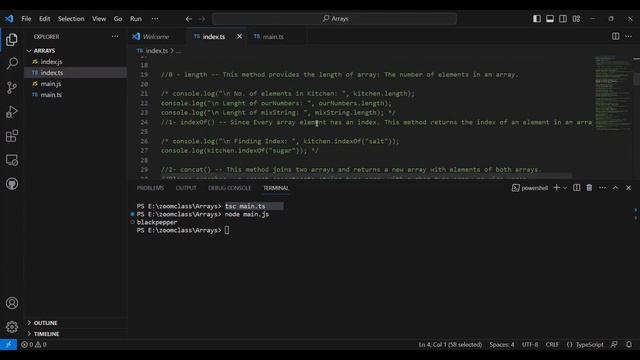
Task: Switch to the main.ts editor tab
Action: click(x=273, y=36)
